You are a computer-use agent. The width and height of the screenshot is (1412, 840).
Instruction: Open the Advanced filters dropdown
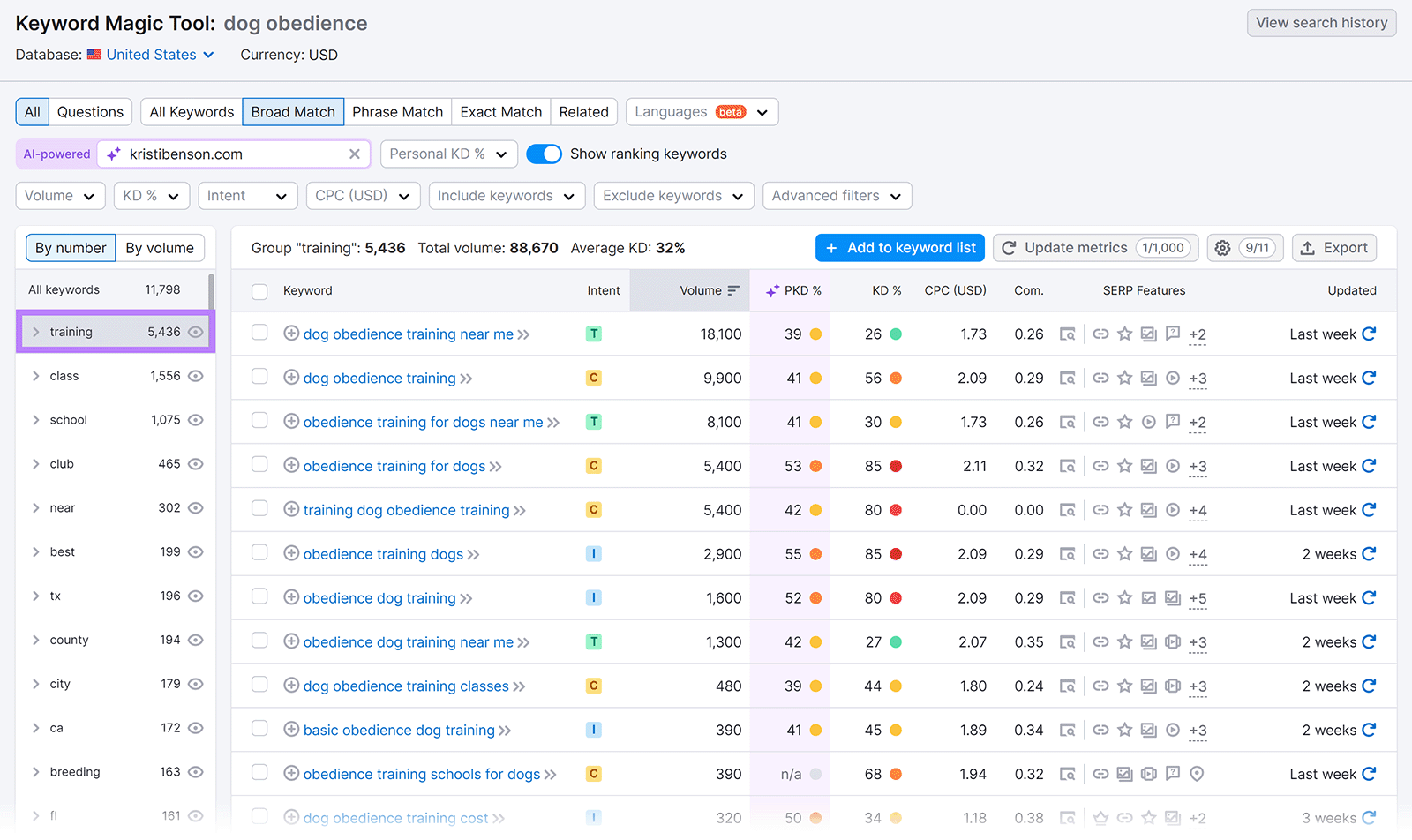(x=835, y=195)
